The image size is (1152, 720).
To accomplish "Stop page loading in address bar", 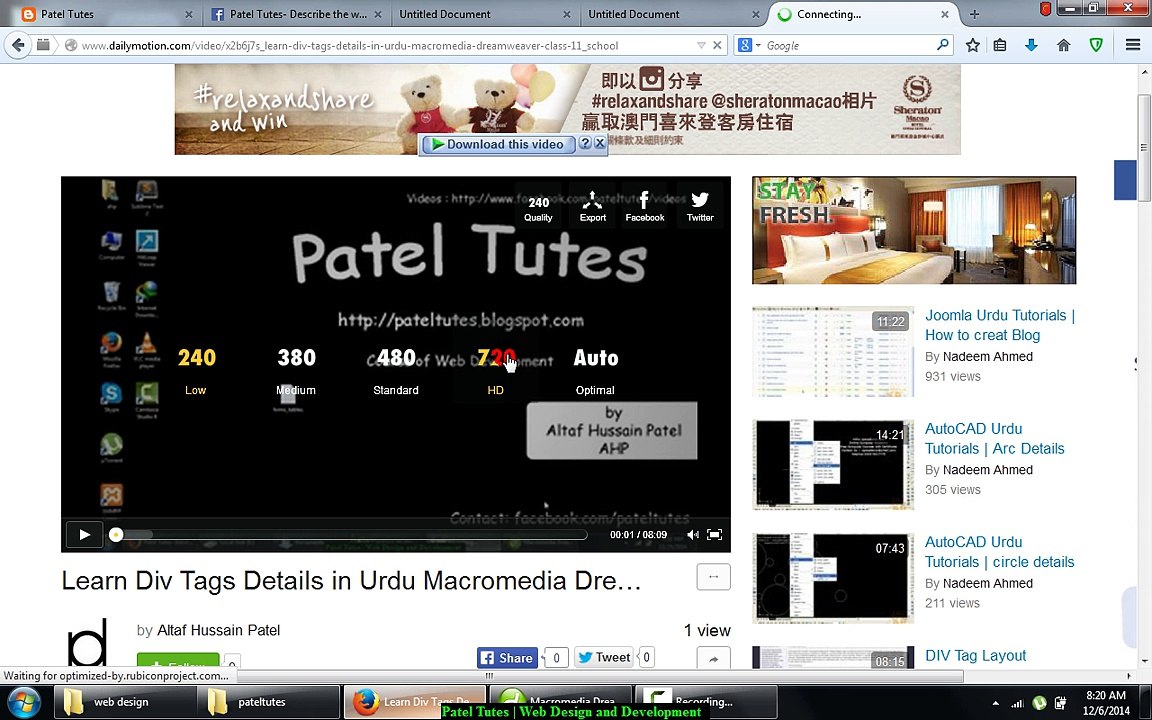I will click(718, 46).
